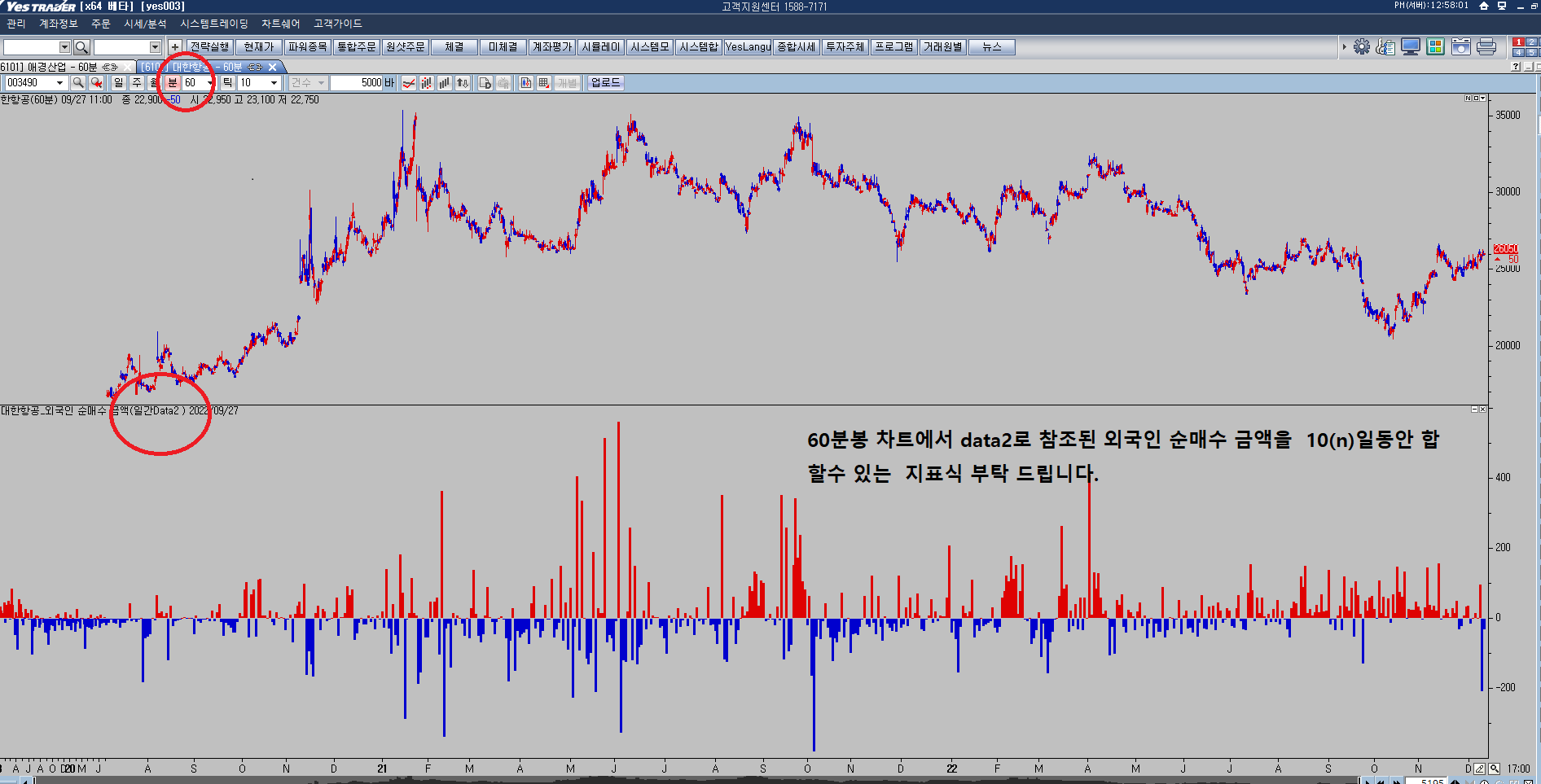Click the four-color window layout icon
The image size is (1541, 784).
(1435, 47)
